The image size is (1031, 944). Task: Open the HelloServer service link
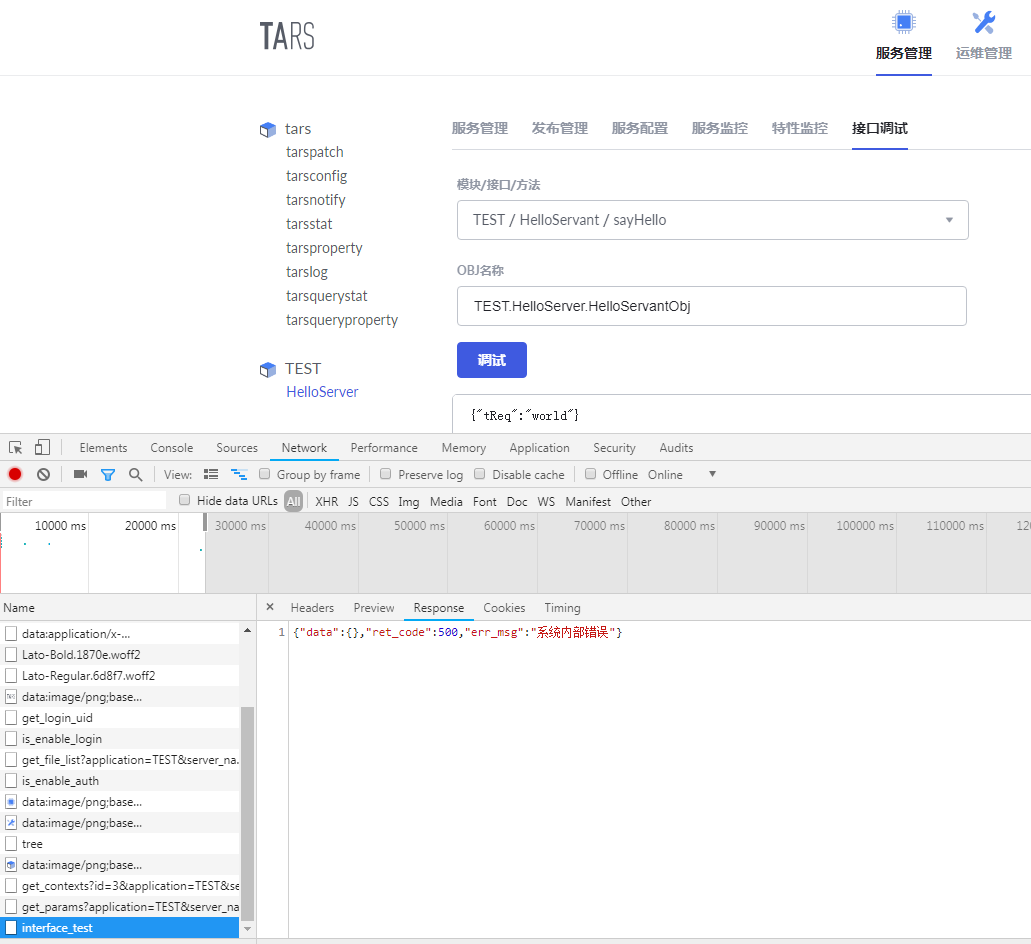point(322,391)
